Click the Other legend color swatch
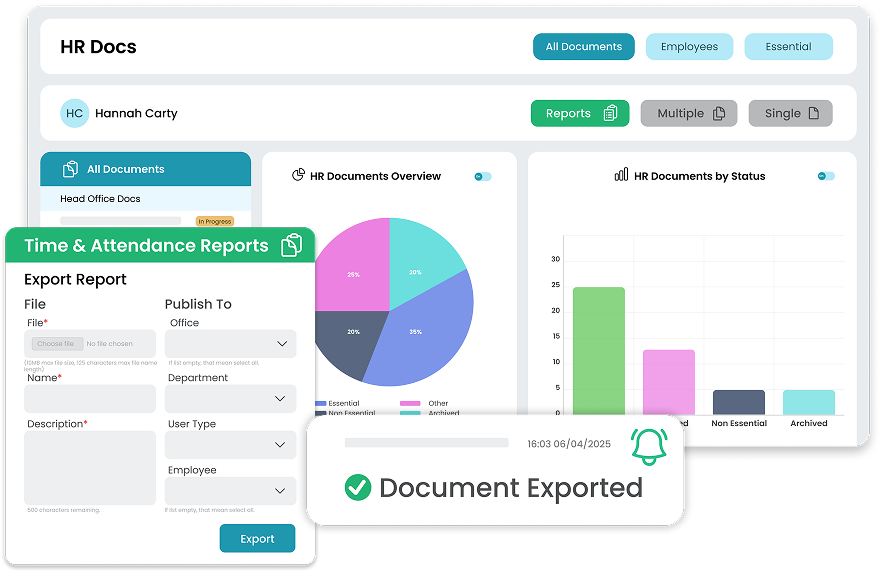 click(410, 404)
